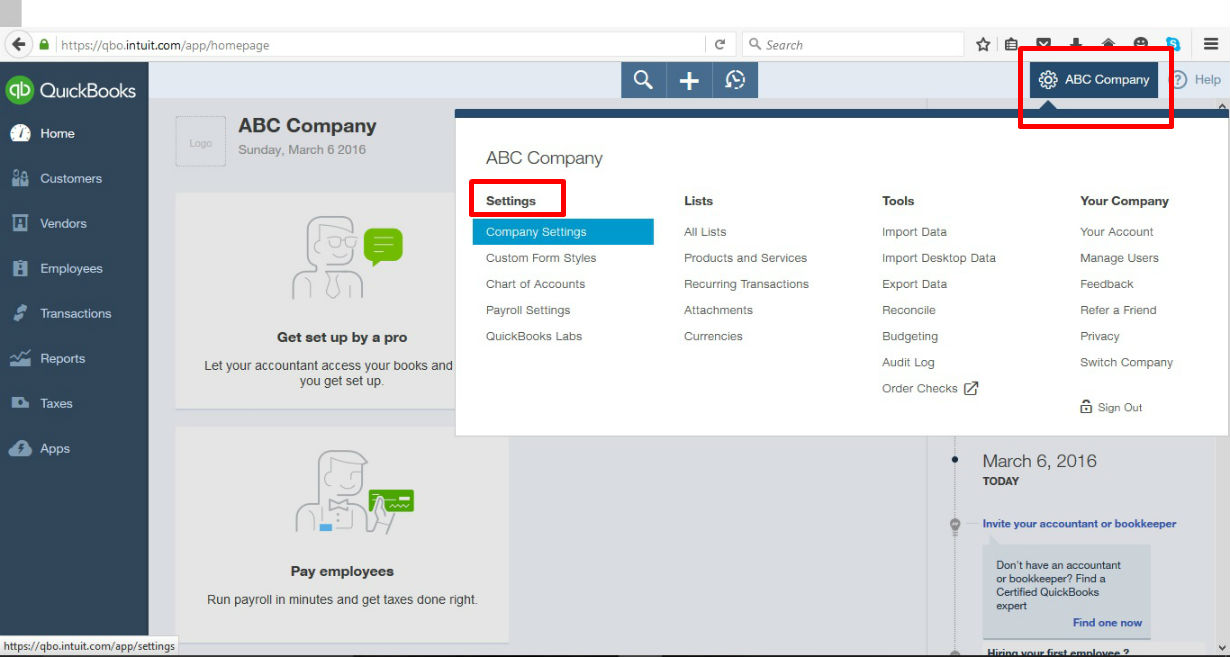Bookmark the page with the star icon

coord(983,45)
